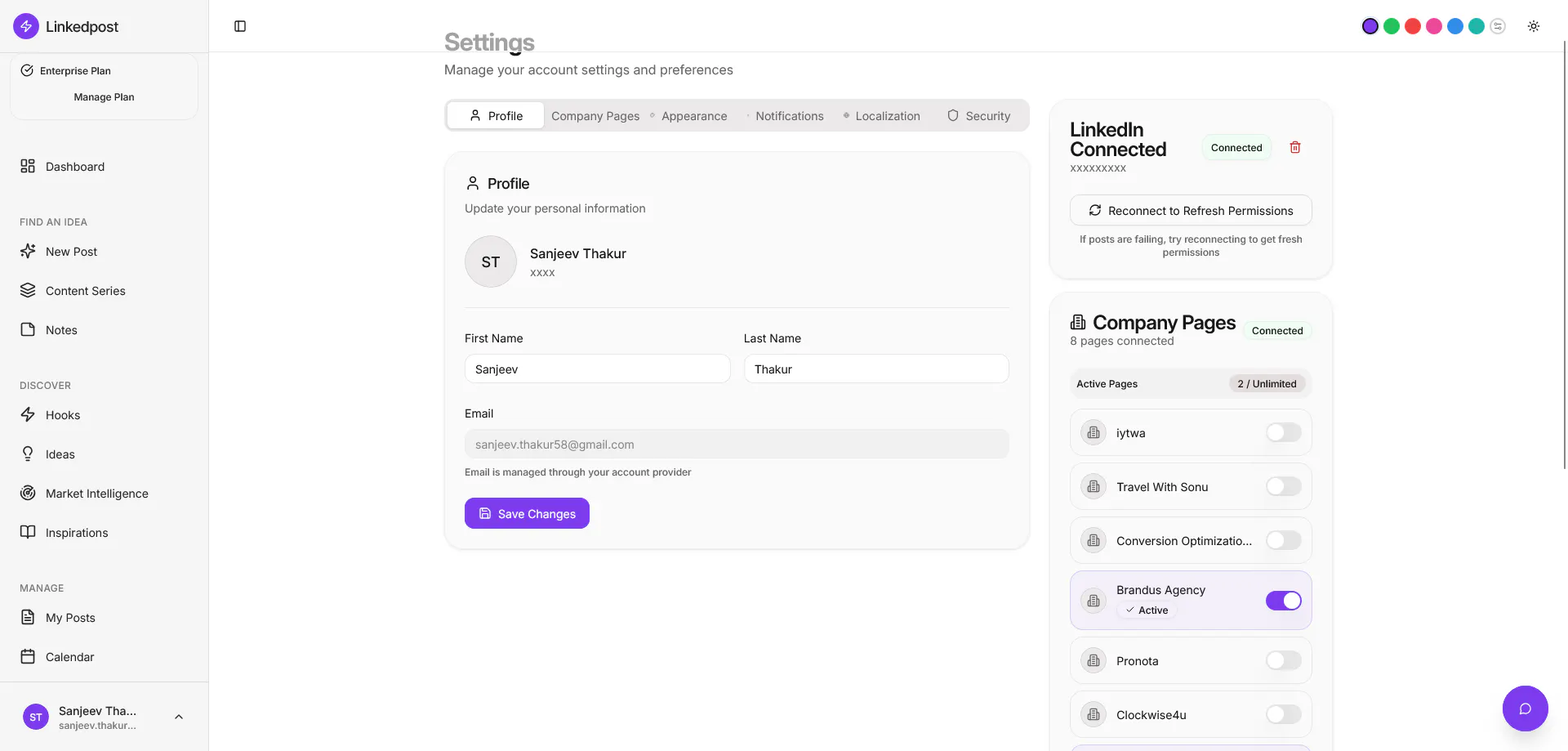
Task: Click the building icon next to Clockwise4u
Action: (1094, 714)
